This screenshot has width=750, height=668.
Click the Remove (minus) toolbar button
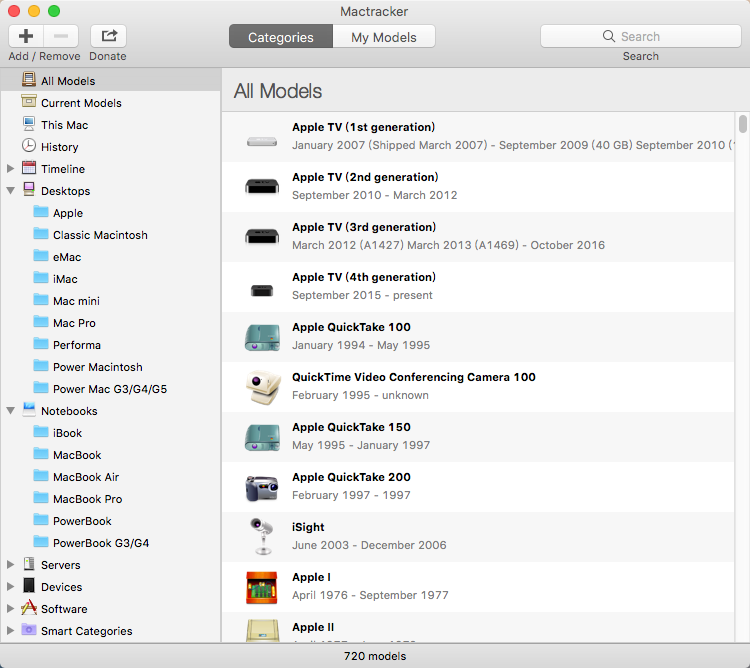(61, 36)
